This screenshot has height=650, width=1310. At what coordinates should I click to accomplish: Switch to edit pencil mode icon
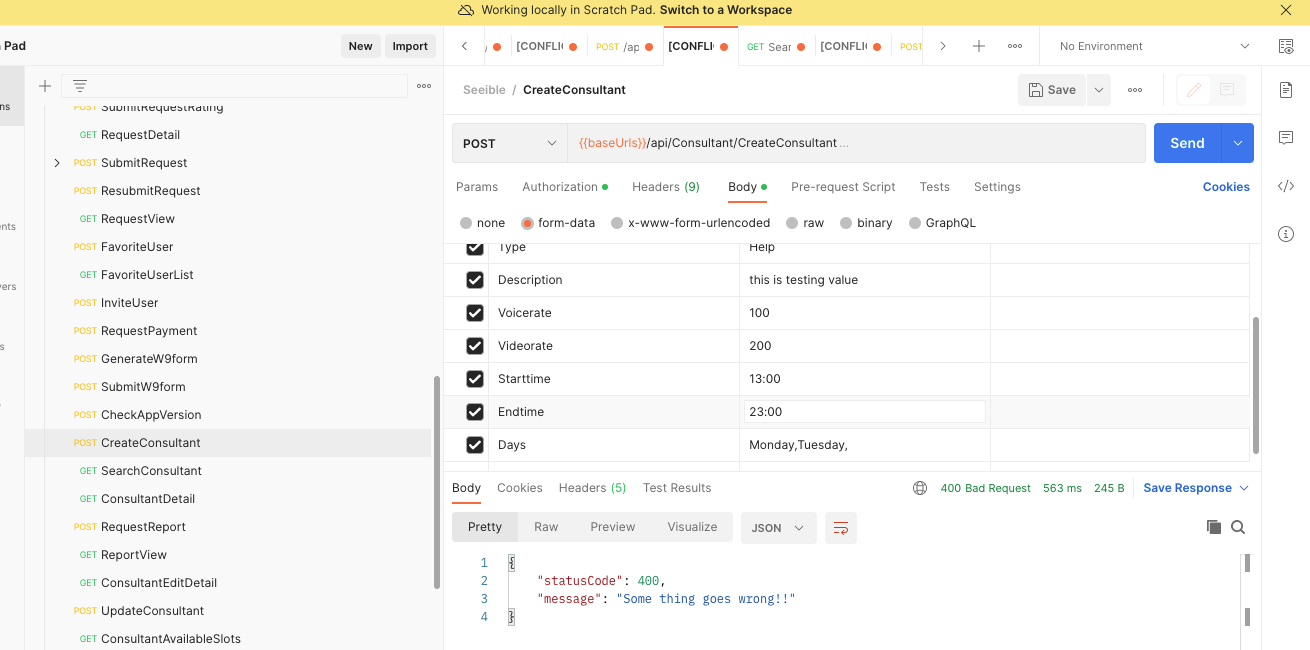pos(1194,90)
